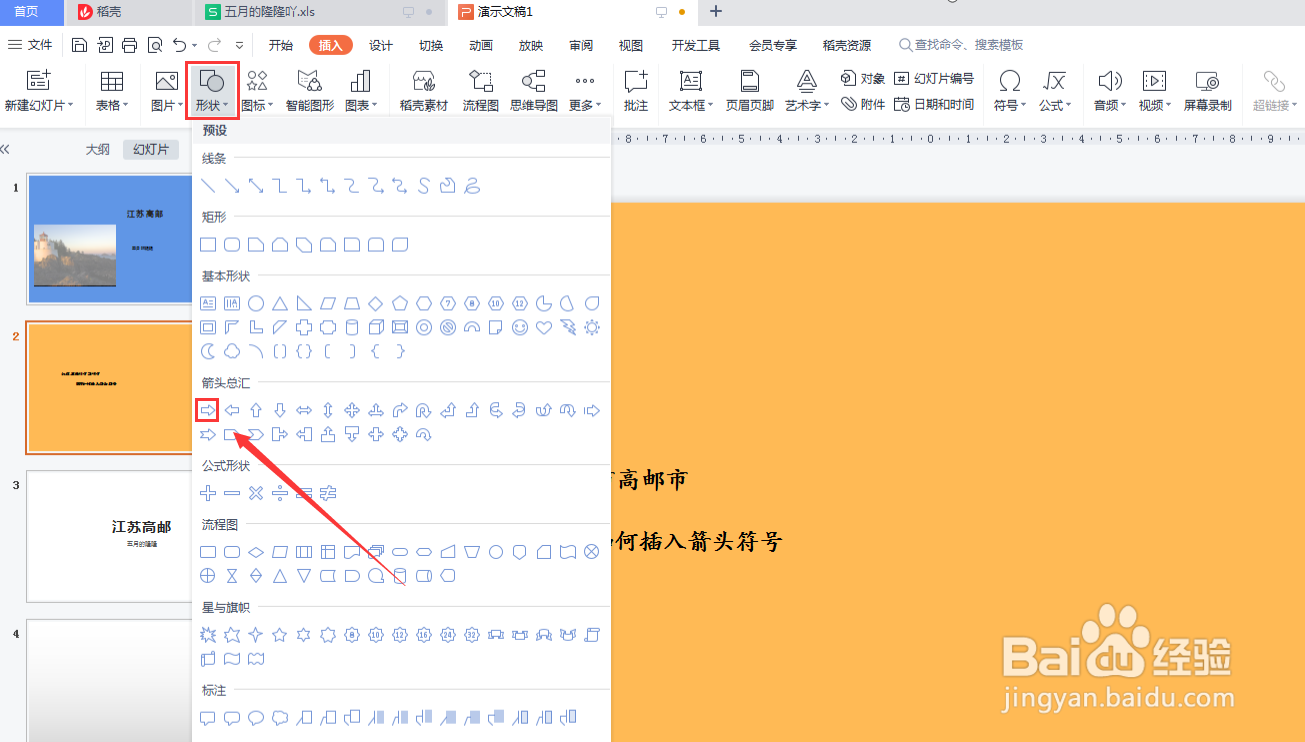Insert the smiley face basic shape
Image resolution: width=1305 pixels, height=742 pixels.
tap(520, 327)
